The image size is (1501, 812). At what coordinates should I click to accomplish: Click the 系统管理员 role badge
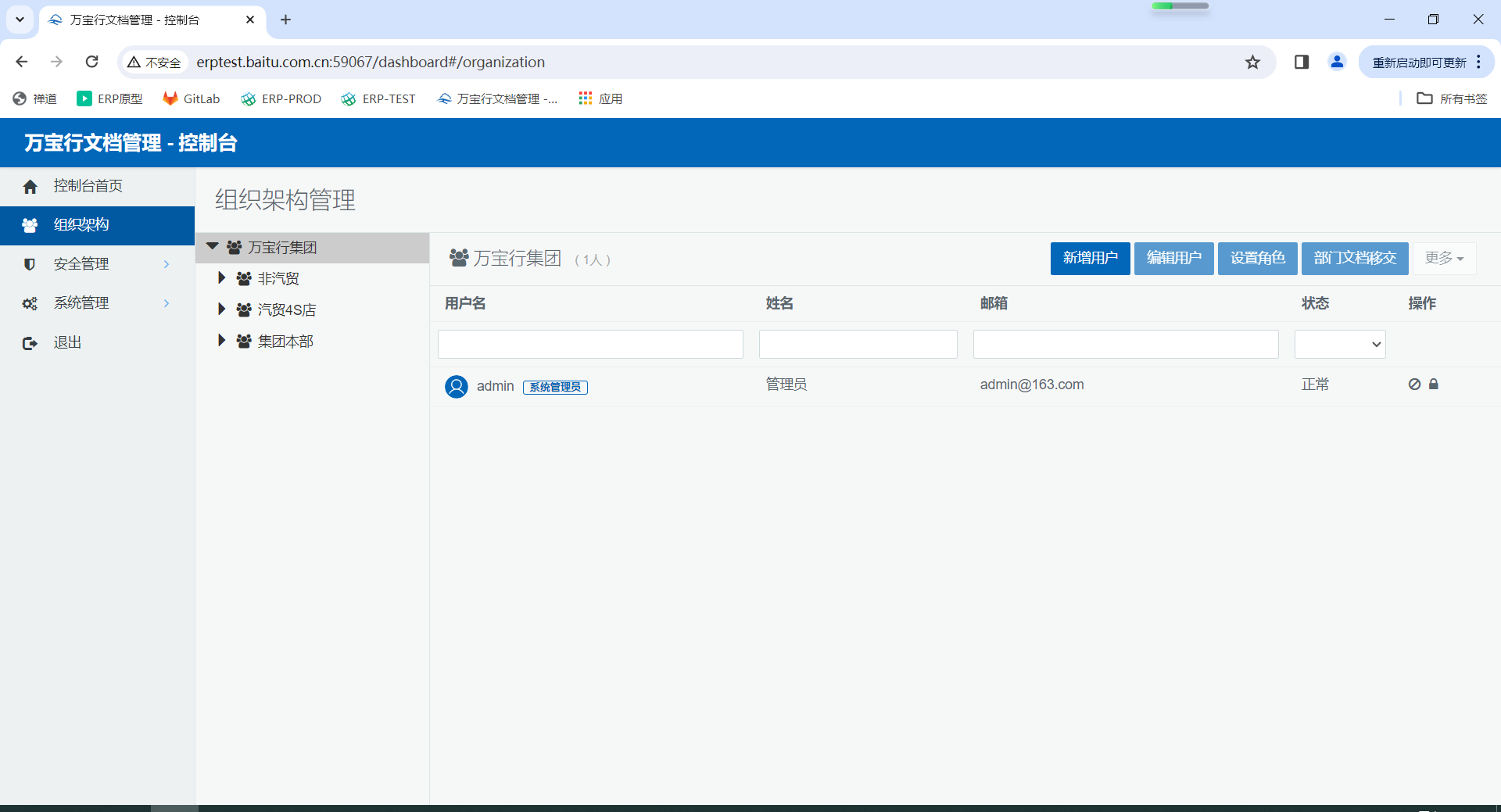[x=555, y=387]
